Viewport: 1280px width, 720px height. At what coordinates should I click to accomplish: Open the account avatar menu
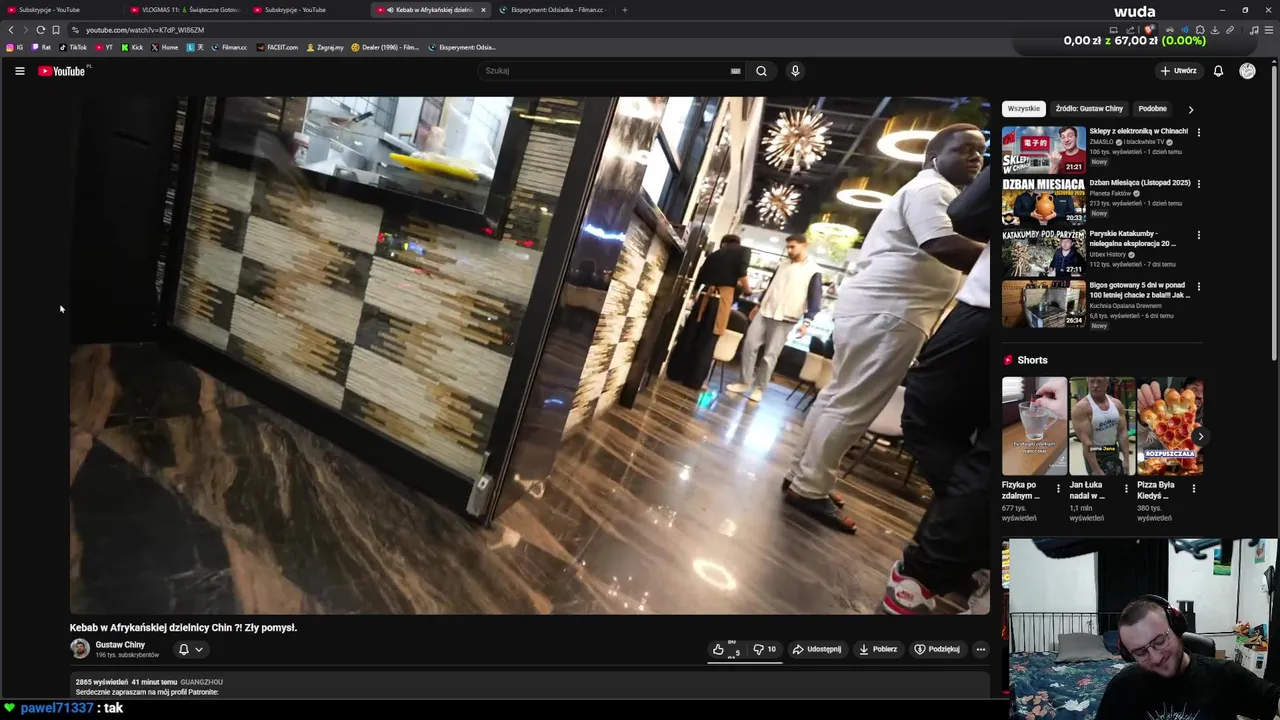pyautogui.click(x=1247, y=71)
